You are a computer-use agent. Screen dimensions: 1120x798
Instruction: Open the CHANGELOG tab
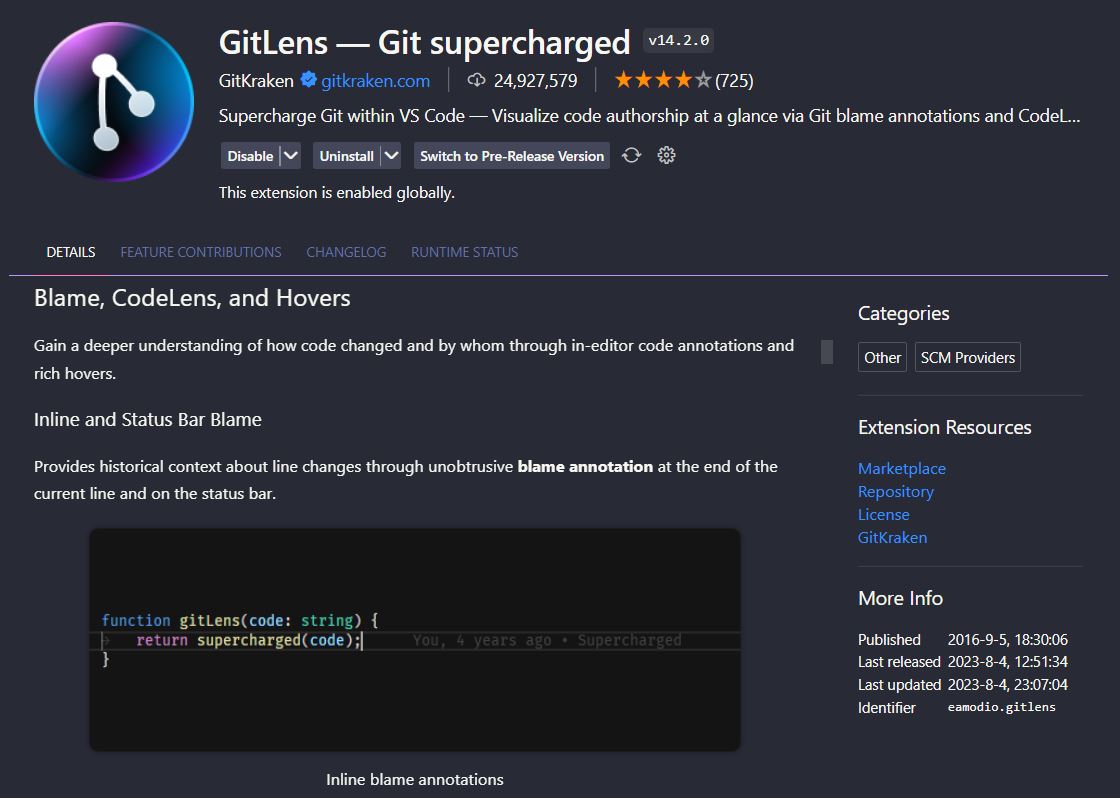[x=346, y=251]
